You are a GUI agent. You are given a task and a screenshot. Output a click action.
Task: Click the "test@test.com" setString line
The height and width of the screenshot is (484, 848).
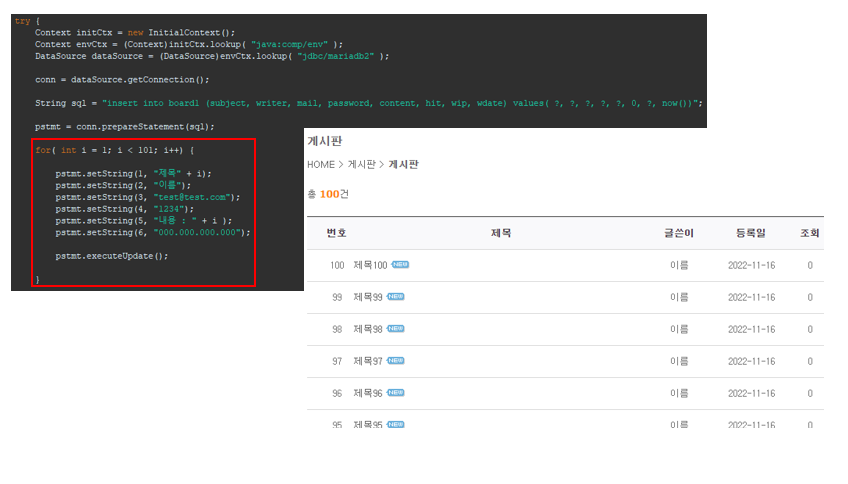click(x=148, y=197)
